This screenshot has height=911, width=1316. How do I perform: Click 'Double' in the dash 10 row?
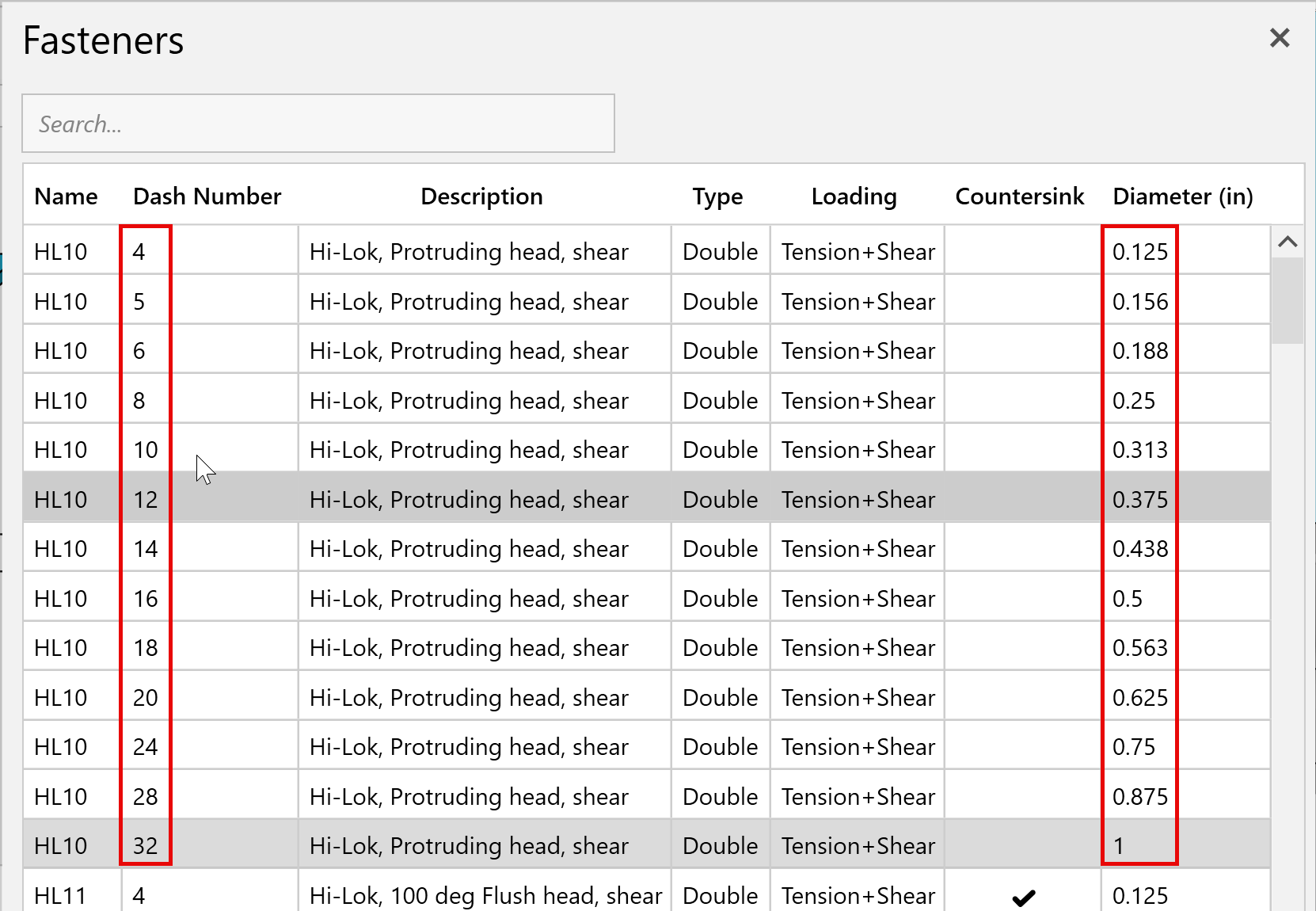coord(721,450)
